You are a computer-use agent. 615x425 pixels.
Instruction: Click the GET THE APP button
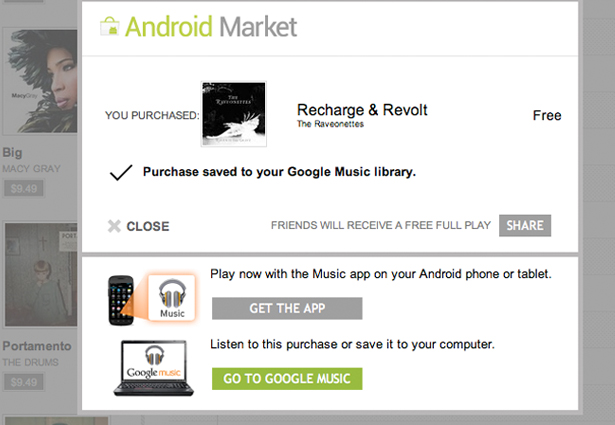pos(287,308)
